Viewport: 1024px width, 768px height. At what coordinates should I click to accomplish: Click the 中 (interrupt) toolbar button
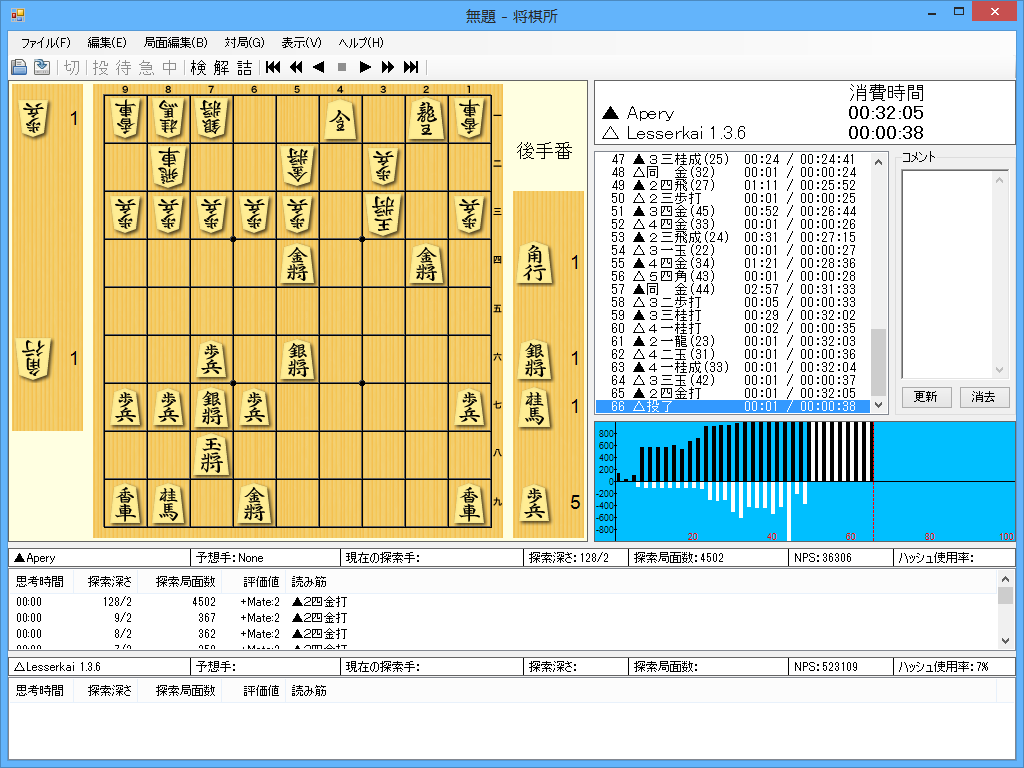(169, 67)
